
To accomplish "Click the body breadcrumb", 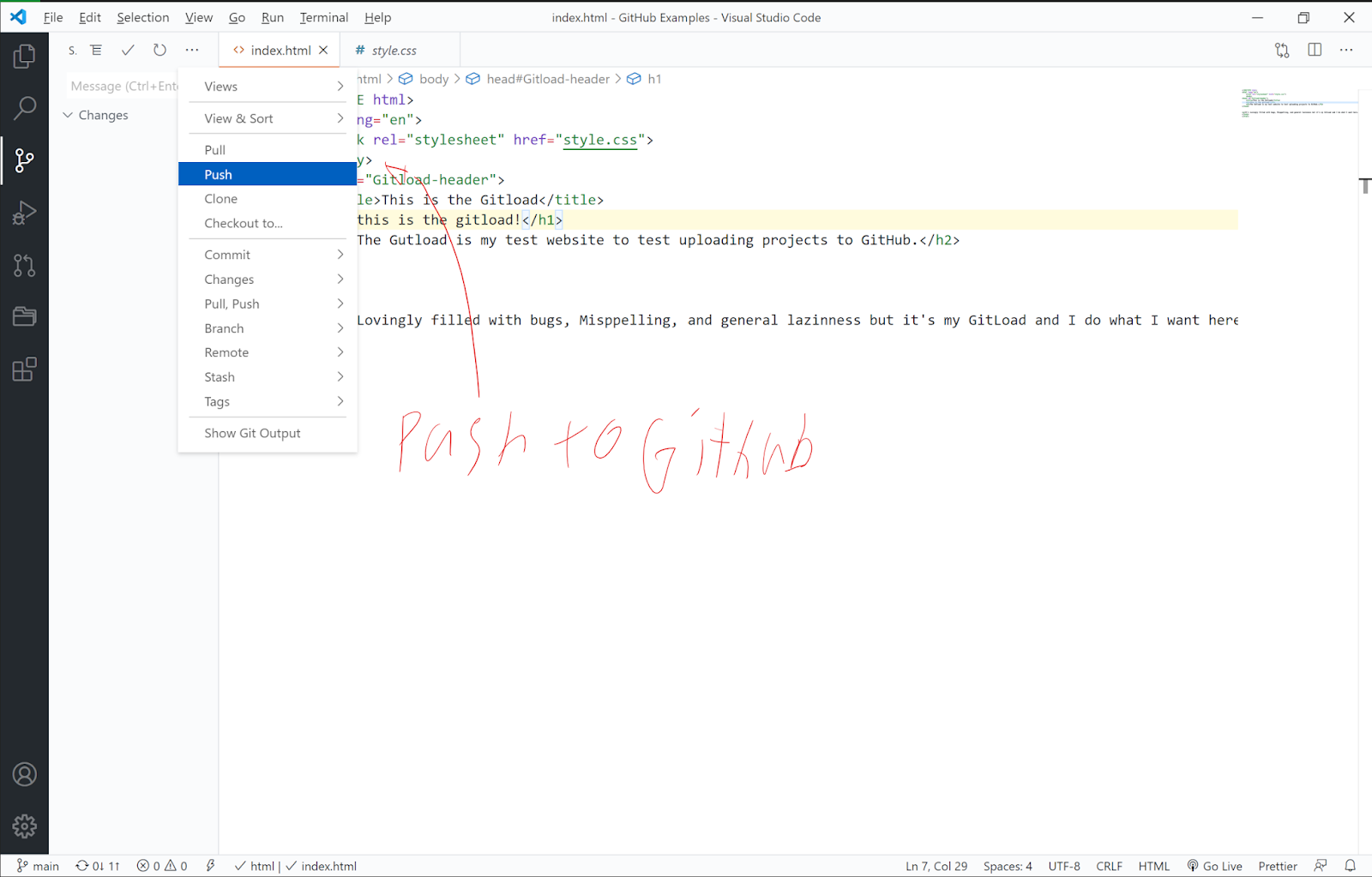I will pos(424,79).
